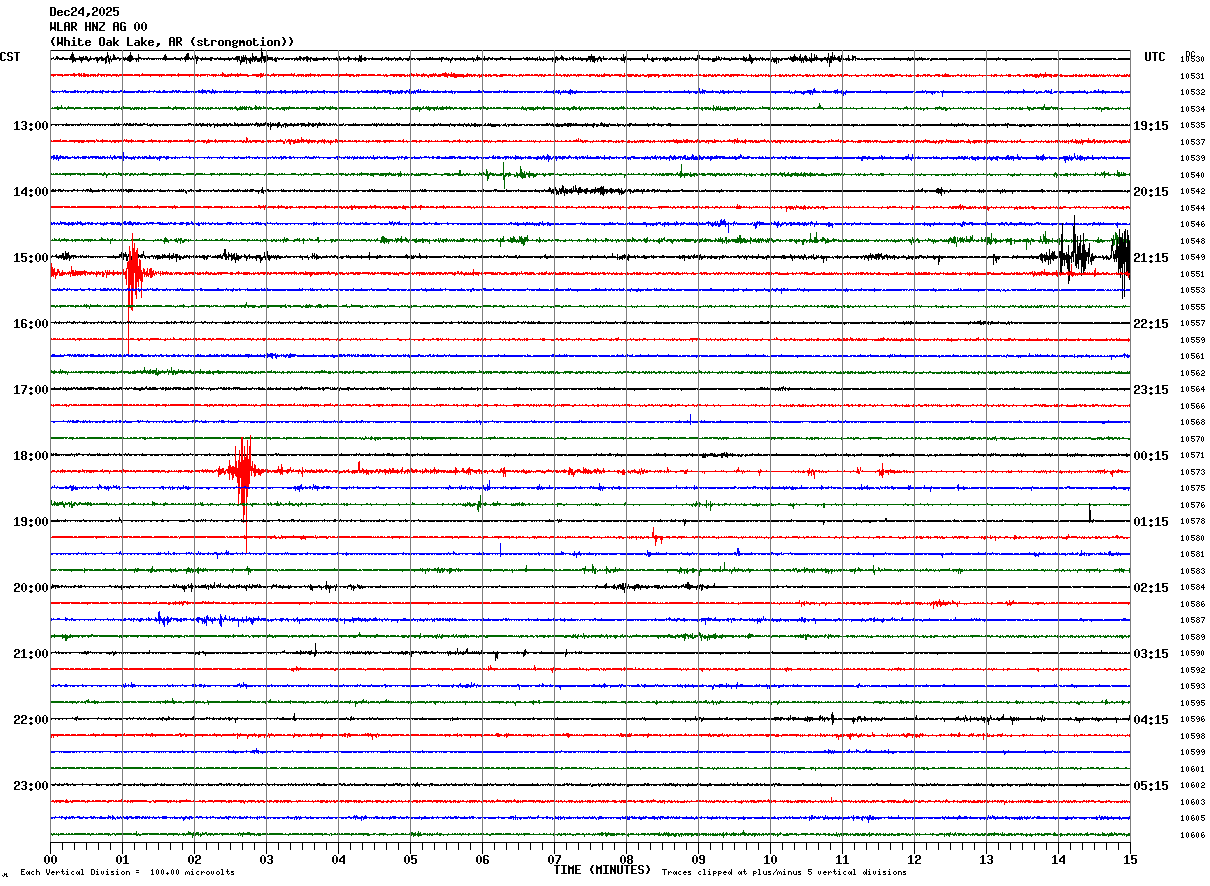Select the WLAR HNZ AG 00 station title
The image size is (1210, 886).
click(98, 27)
